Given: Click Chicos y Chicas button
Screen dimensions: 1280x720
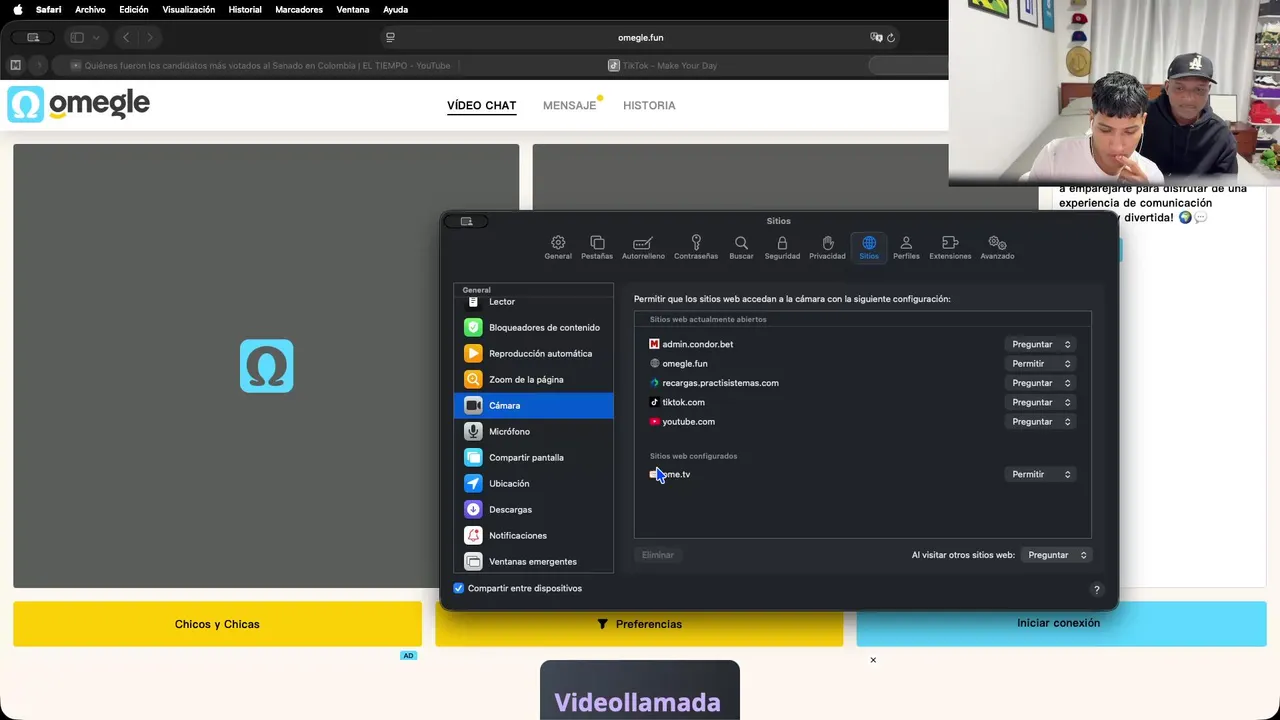Looking at the screenshot, I should (217, 624).
